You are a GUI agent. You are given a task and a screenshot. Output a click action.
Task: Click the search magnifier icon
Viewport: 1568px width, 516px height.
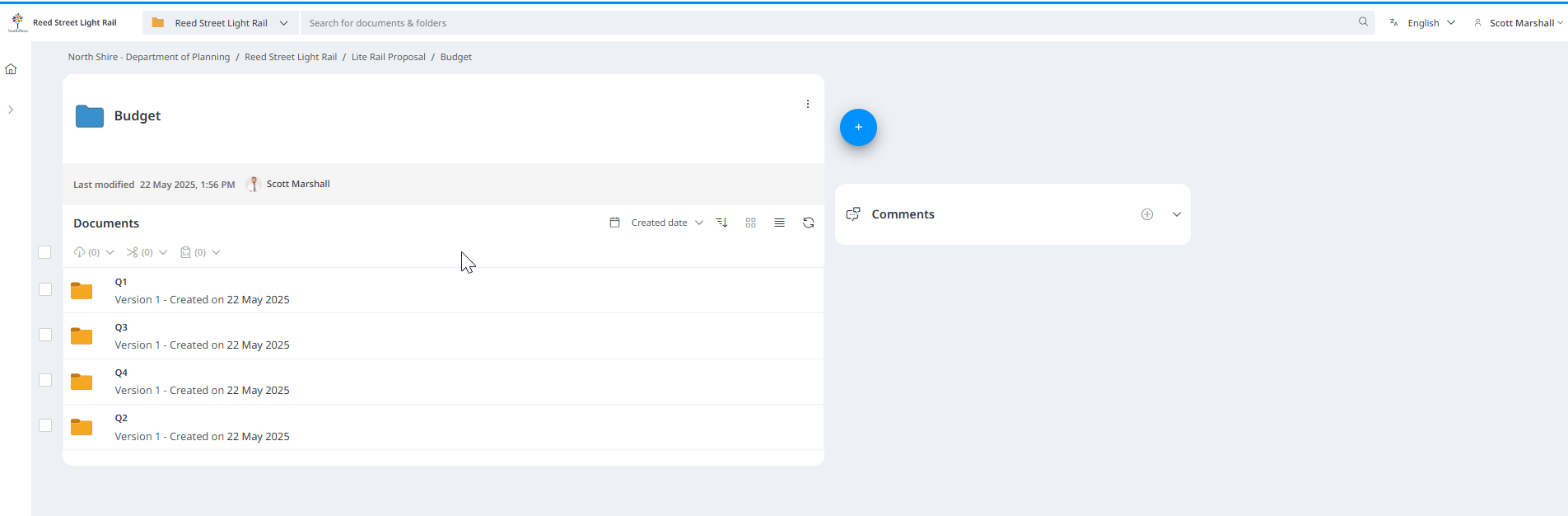tap(1363, 22)
